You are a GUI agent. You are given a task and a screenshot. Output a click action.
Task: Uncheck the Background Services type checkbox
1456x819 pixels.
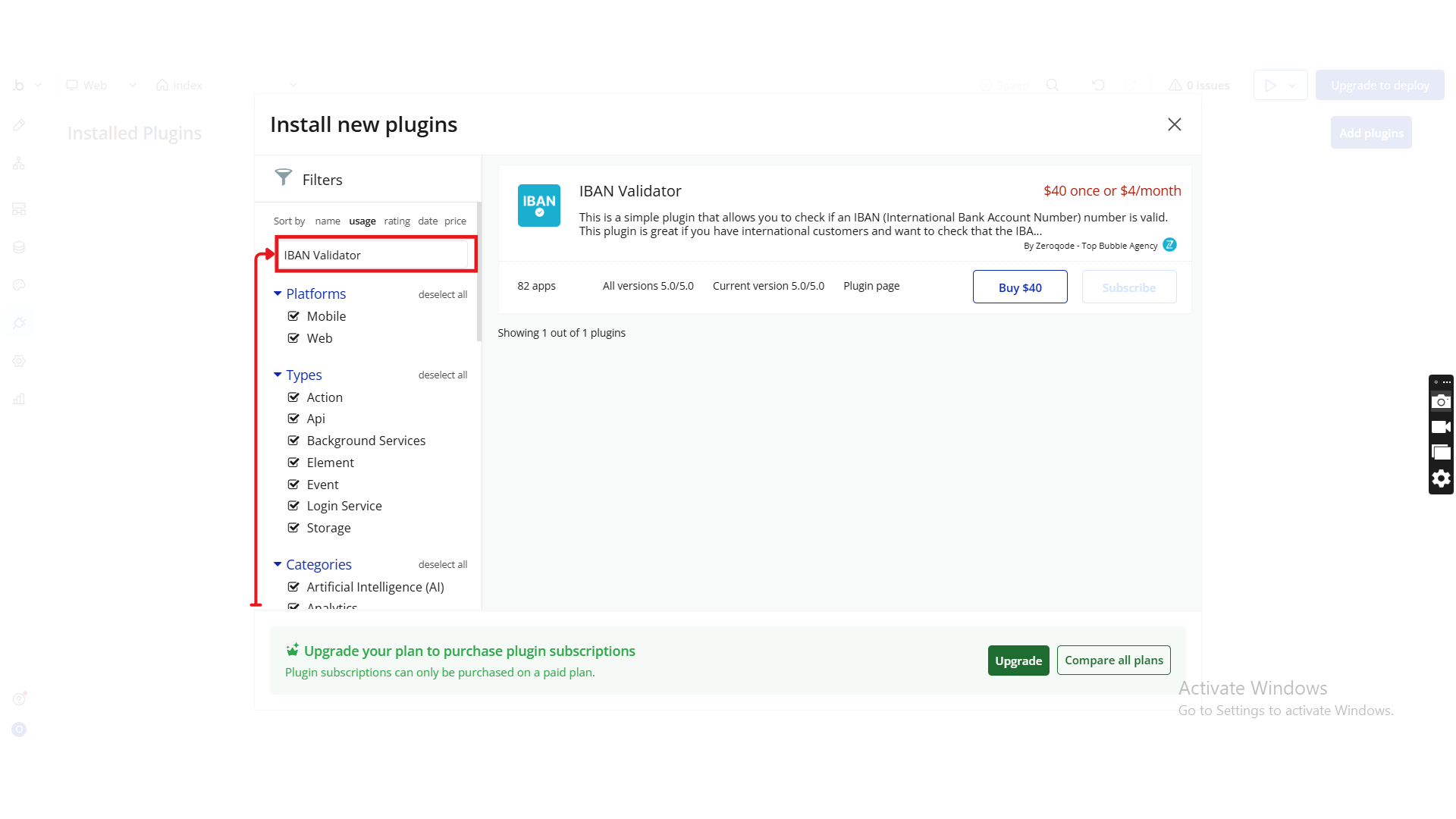tap(293, 441)
